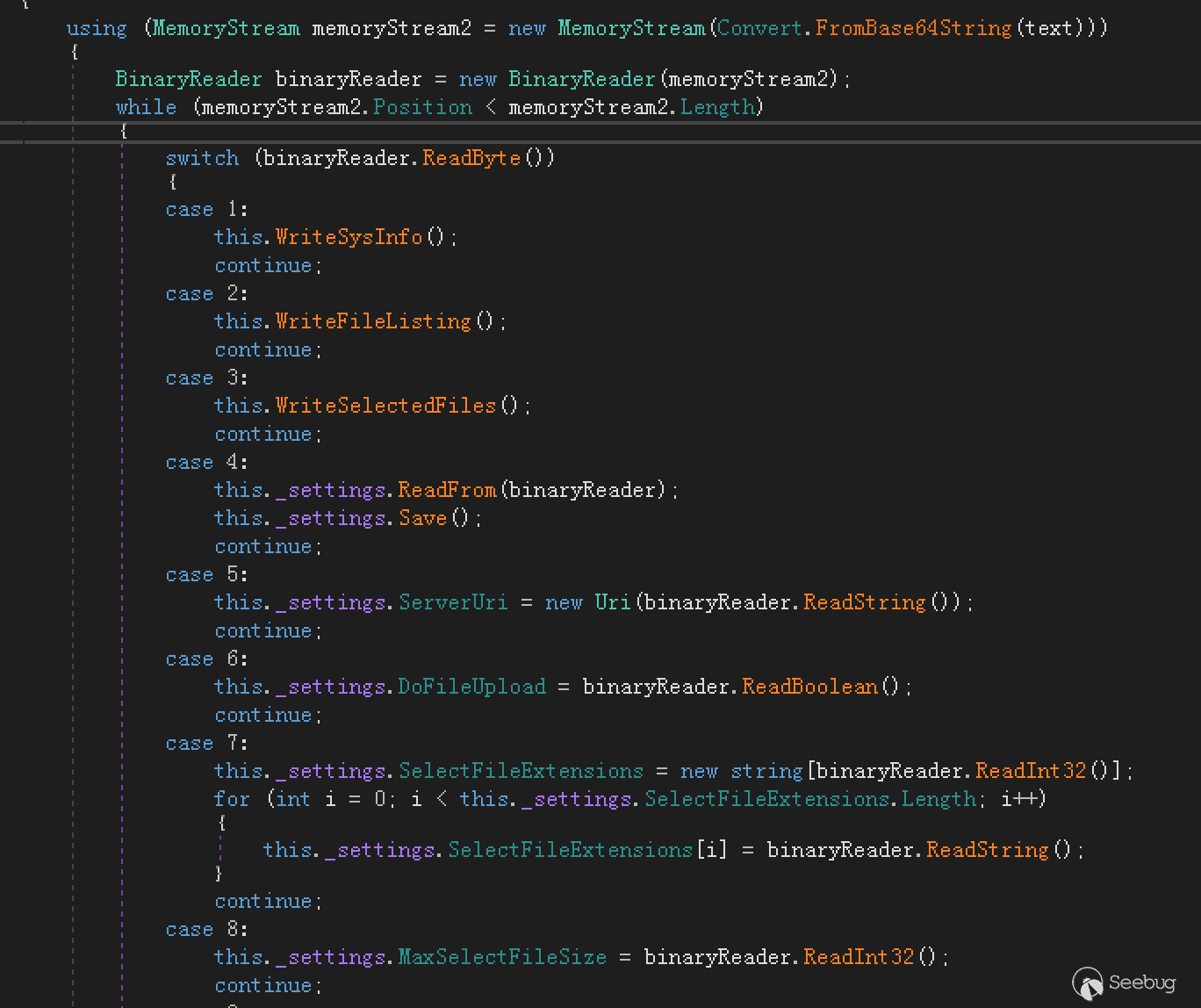The image size is (1201, 1008).
Task: Click the 'for' loop keyword
Action: pos(232,799)
